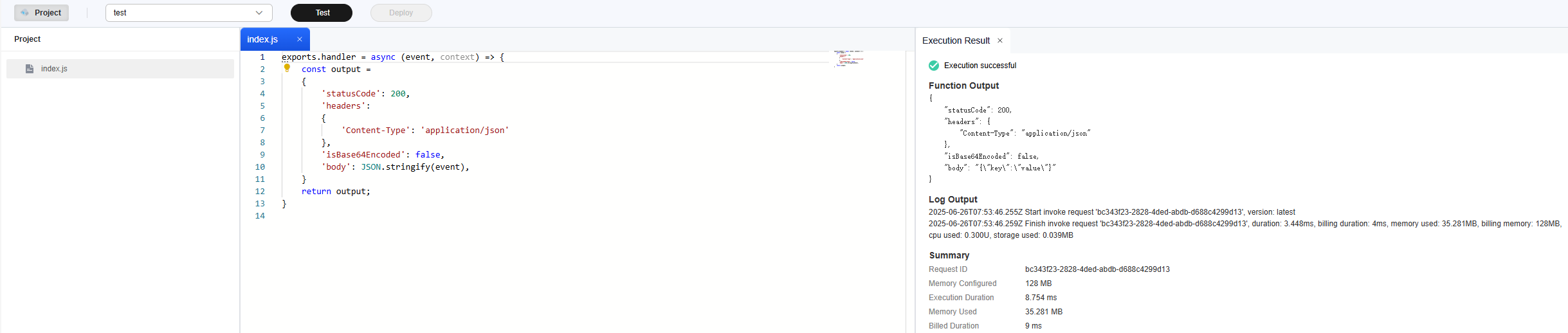Click the Request ID value bc343f23-2828-4ded-abdb-d688c4299d13
Viewport: 1568px width, 333px height.
point(1097,269)
